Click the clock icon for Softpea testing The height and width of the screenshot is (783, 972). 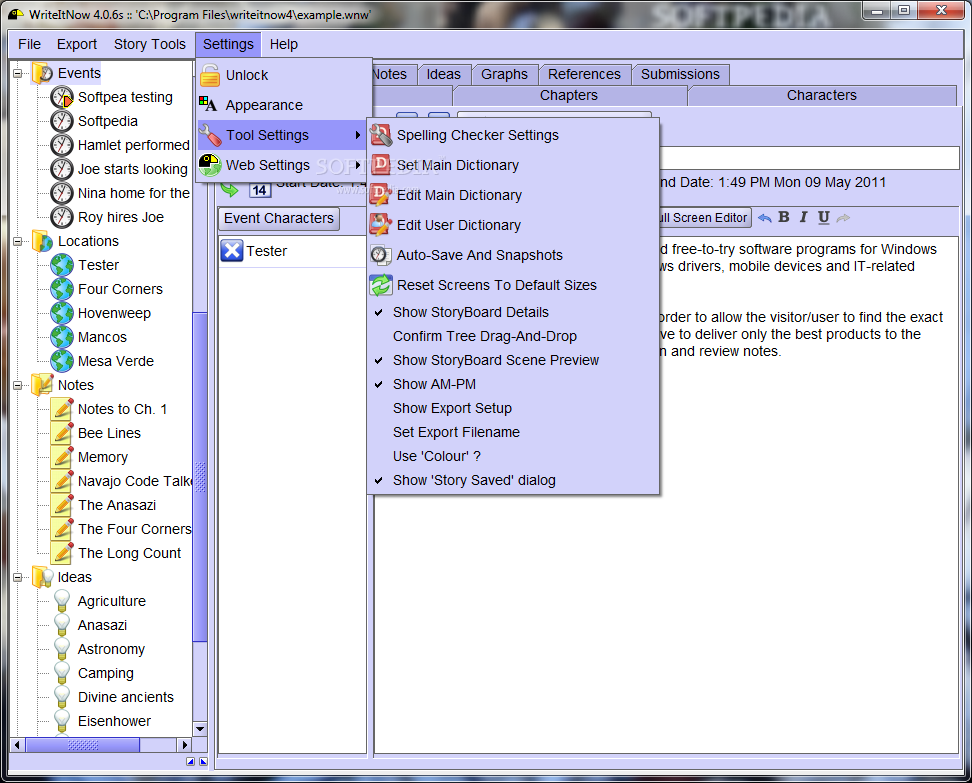pos(62,97)
